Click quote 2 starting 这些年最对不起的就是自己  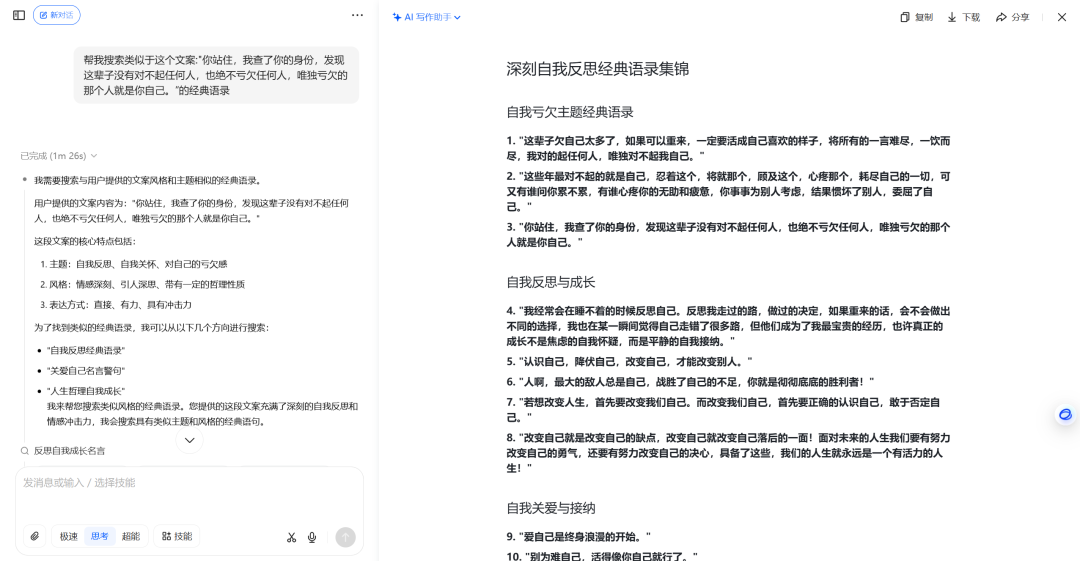click(728, 191)
